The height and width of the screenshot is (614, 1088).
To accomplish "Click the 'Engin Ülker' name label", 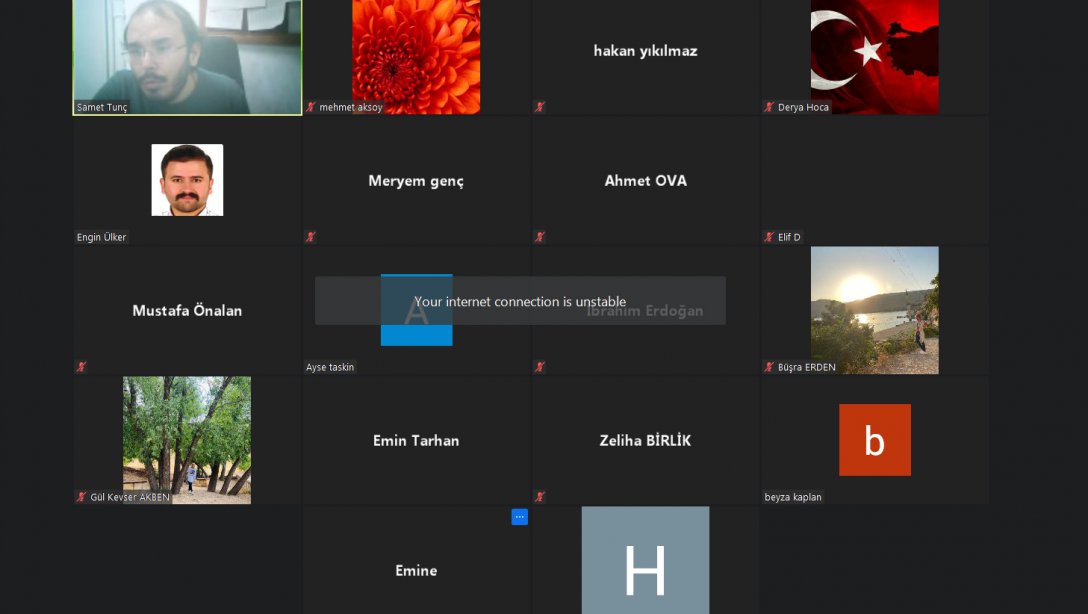I will pyautogui.click(x=101, y=237).
